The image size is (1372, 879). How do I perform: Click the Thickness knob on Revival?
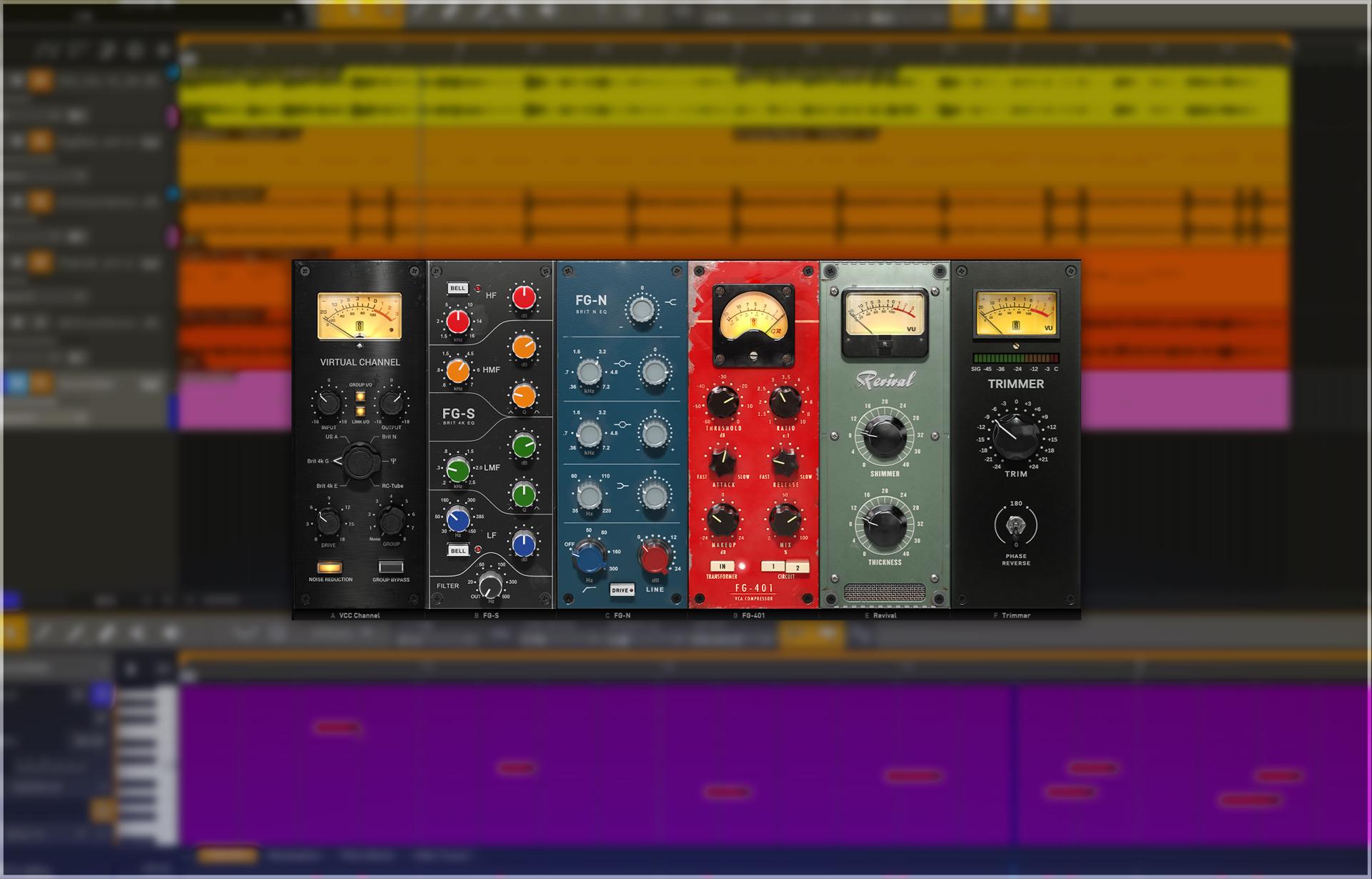(885, 525)
